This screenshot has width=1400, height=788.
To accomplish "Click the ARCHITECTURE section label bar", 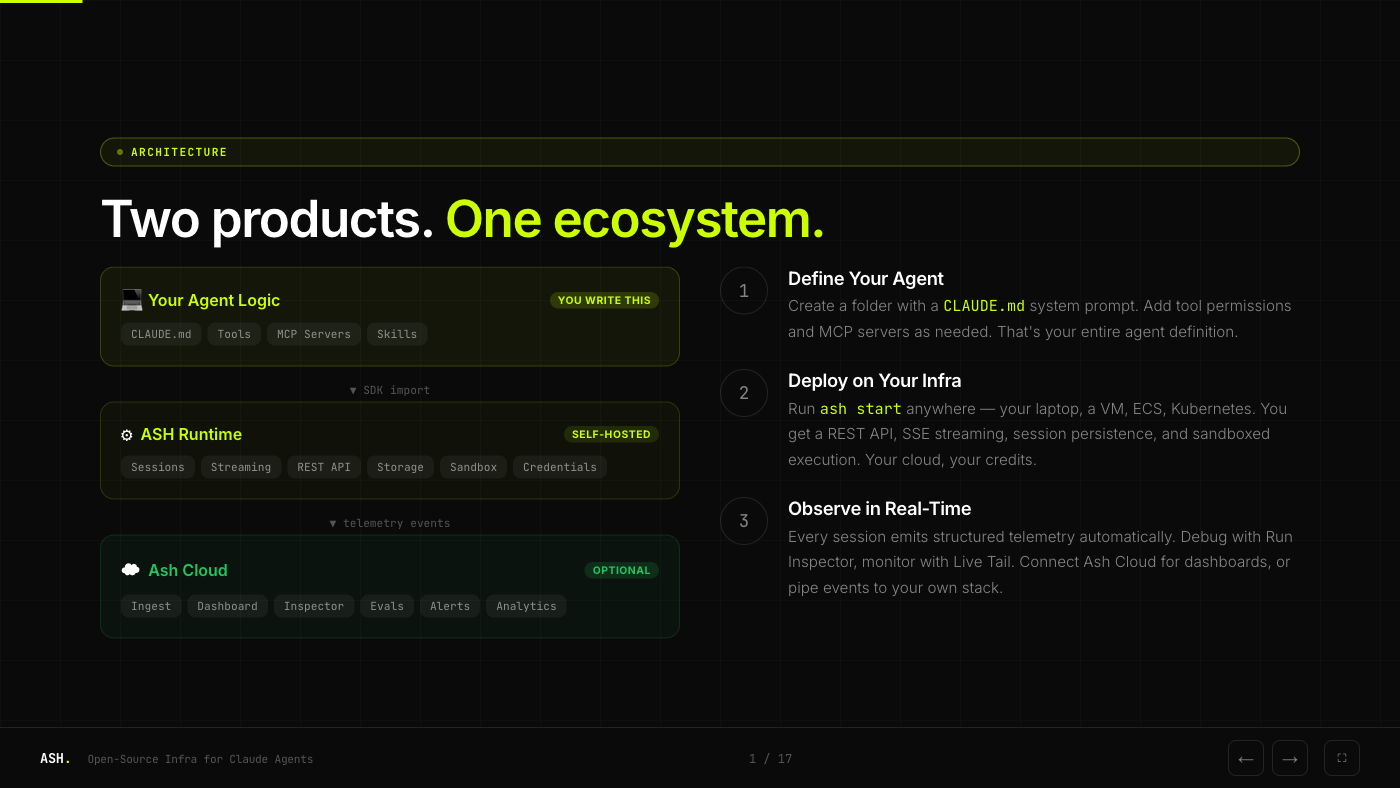I will (x=699, y=152).
